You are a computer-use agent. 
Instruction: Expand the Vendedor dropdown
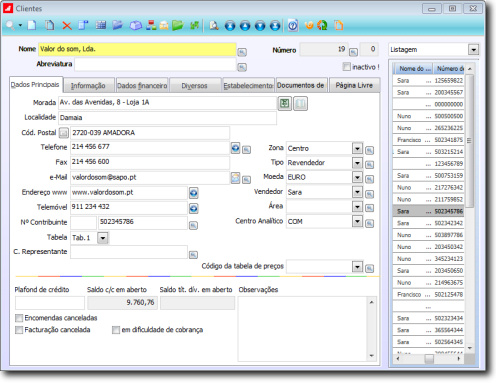(357, 192)
